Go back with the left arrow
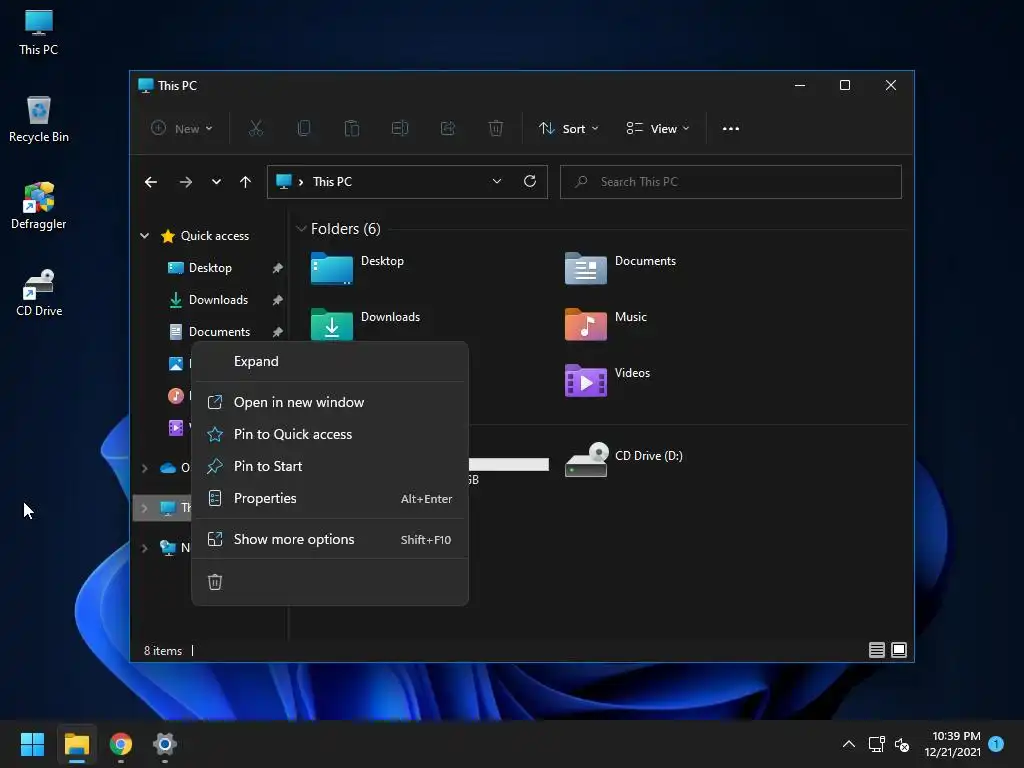The width and height of the screenshot is (1024, 768). 151,182
